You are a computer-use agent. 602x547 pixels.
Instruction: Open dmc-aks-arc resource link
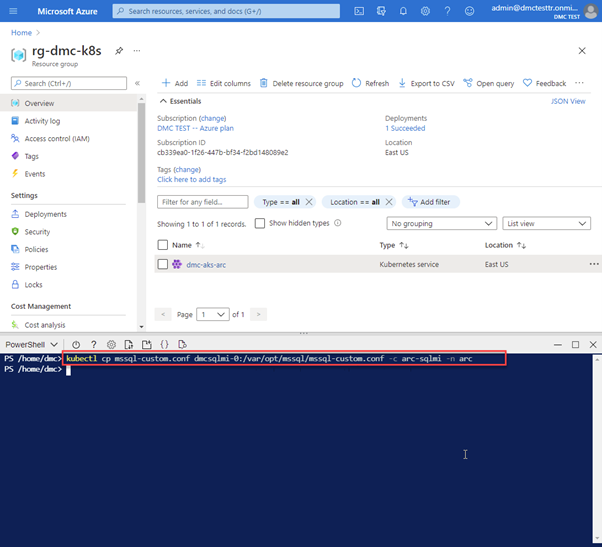[x=206, y=264]
